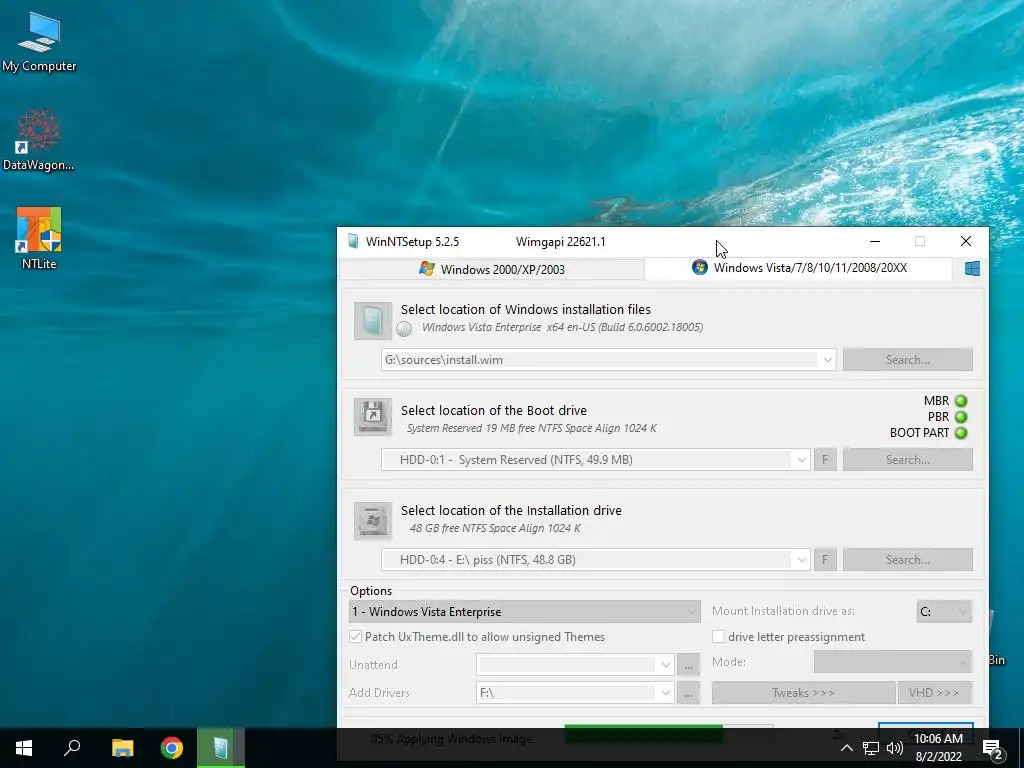Enable drive letter preassignment checkbox
The height and width of the screenshot is (768, 1024).
pyautogui.click(x=718, y=637)
